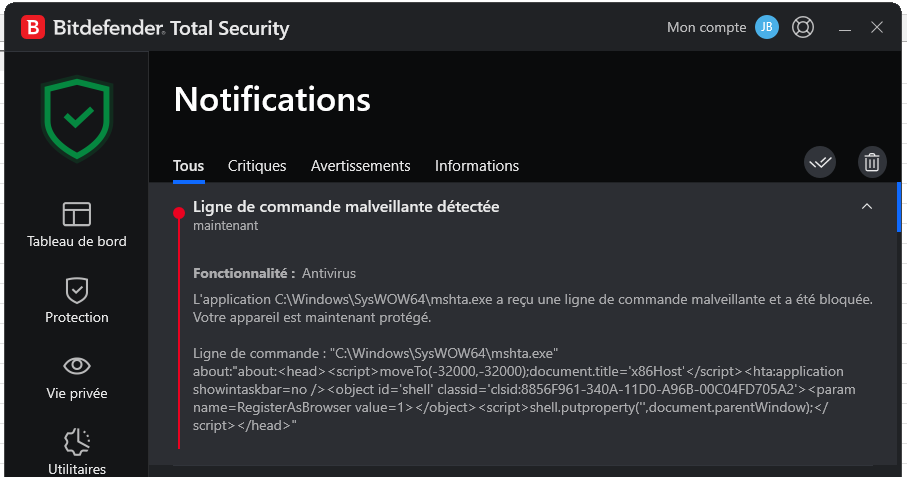Viewport: 907px width, 477px height.
Task: Switch to the Avertissements tab
Action: click(x=360, y=166)
